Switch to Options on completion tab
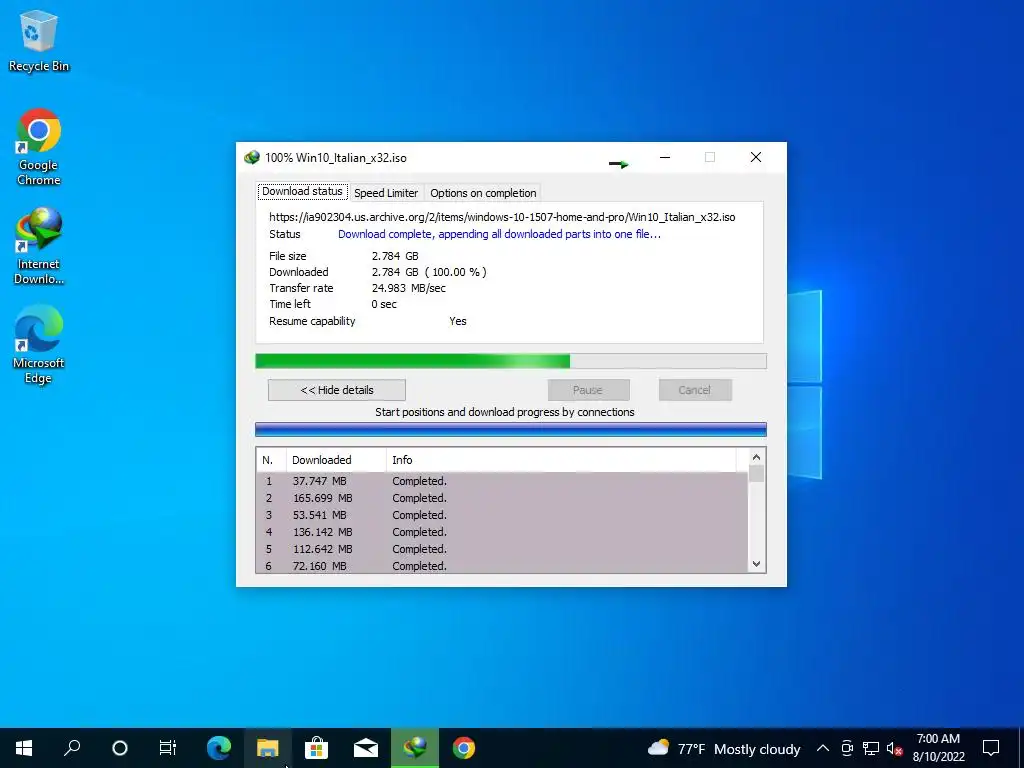The width and height of the screenshot is (1024, 768). (x=483, y=193)
